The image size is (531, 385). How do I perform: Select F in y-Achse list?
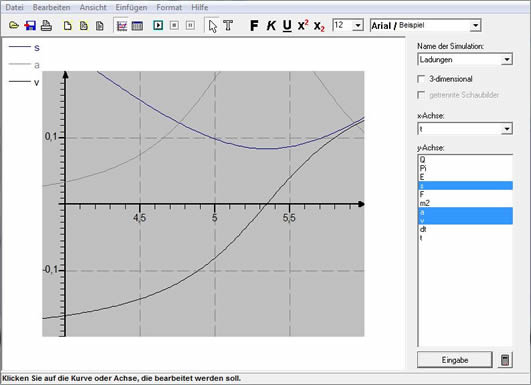click(465, 194)
